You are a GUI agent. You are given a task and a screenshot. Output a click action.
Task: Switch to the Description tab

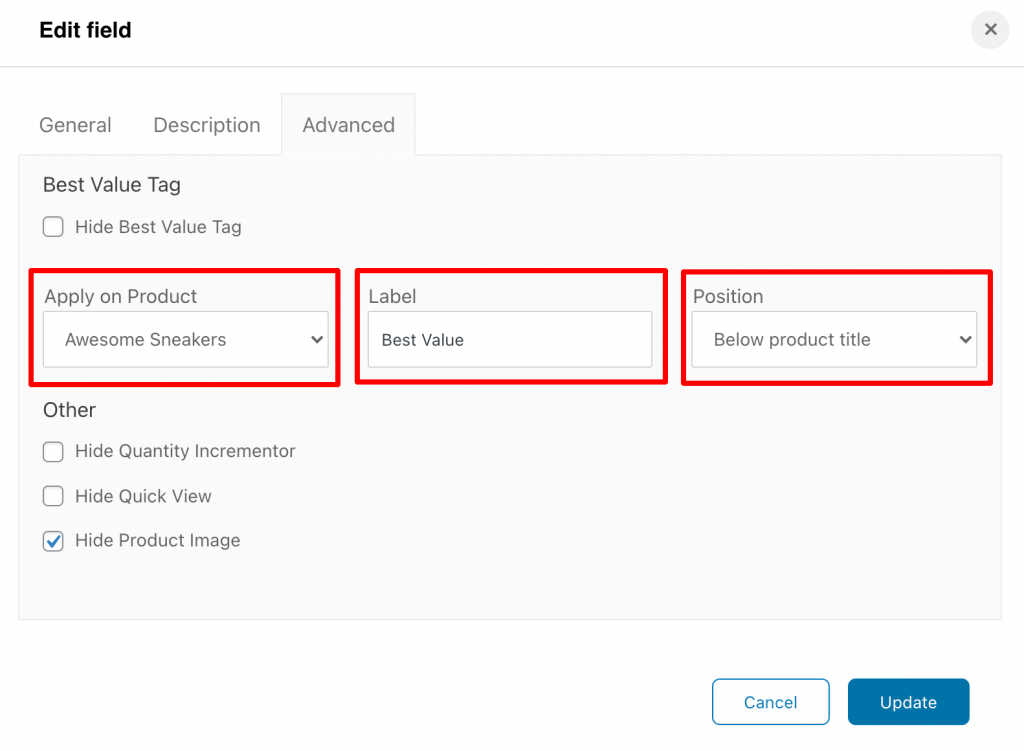pyautogui.click(x=206, y=125)
